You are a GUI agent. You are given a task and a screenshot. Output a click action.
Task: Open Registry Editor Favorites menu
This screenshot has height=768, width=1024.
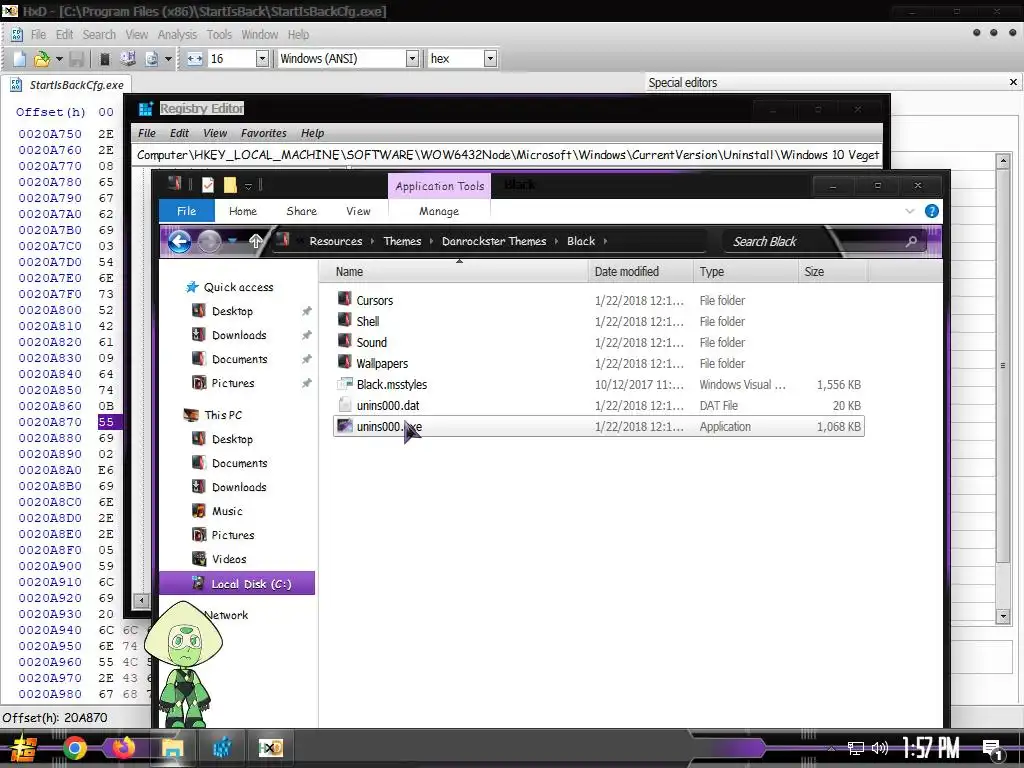tap(264, 133)
